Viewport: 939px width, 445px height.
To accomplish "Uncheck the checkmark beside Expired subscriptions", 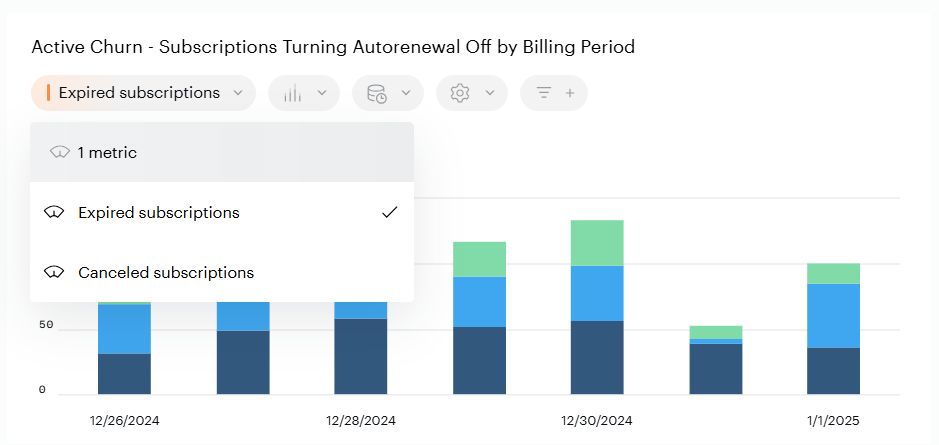I will 390,212.
